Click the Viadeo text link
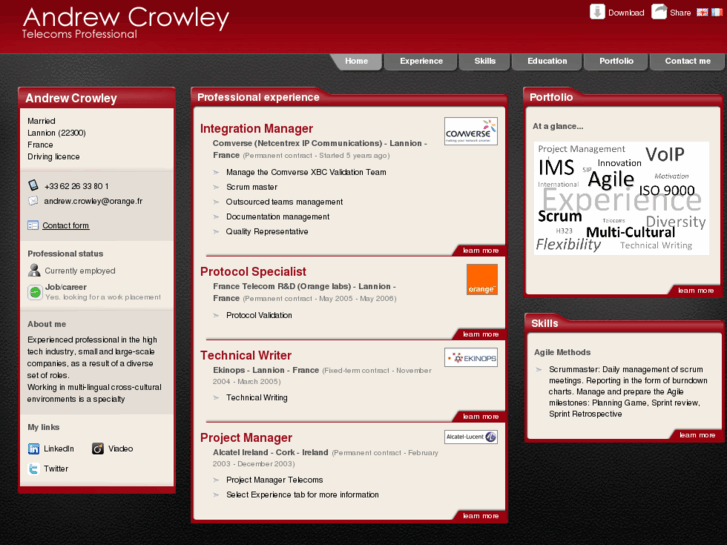727x545 pixels. pos(121,449)
